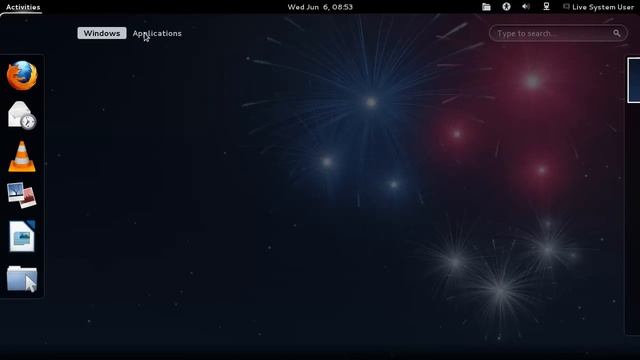
Task: Open the Evolution mail and calendar app
Action: (22, 116)
